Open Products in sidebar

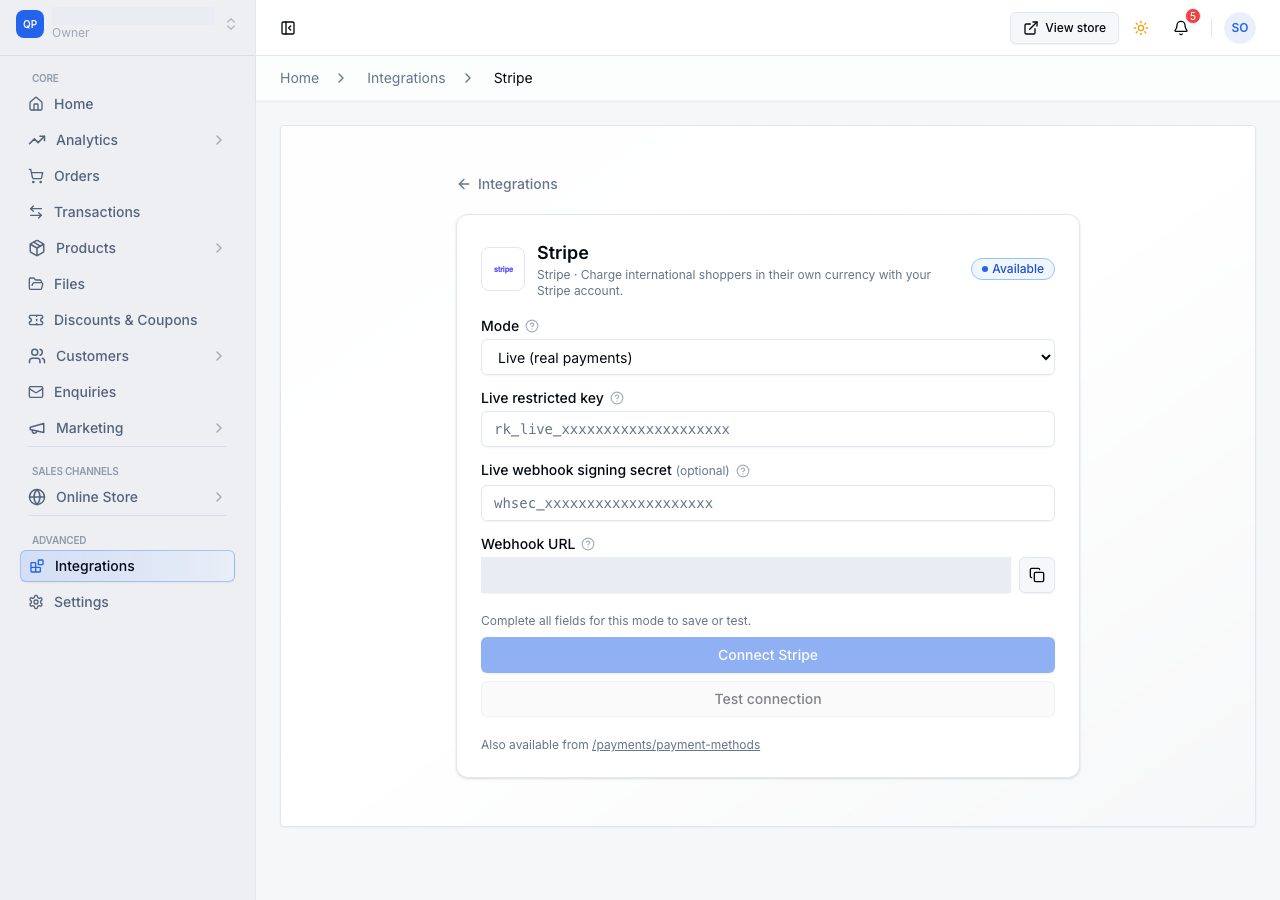coord(127,248)
